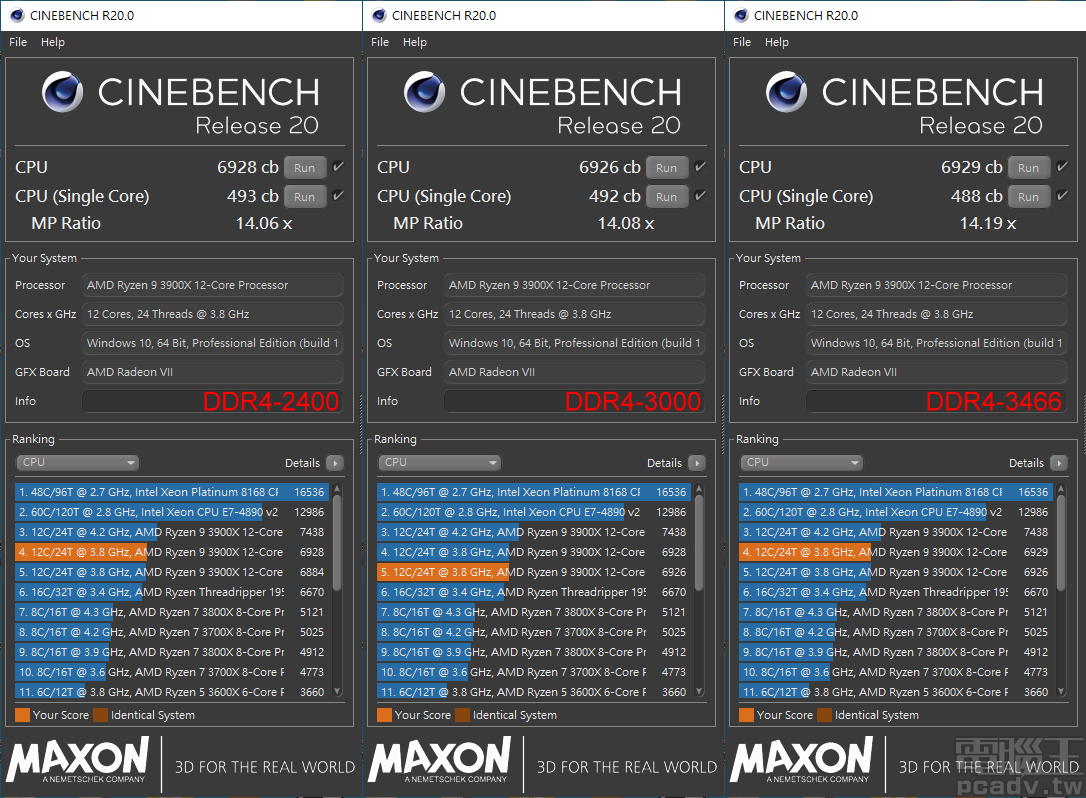
Task: Click the Cinebench cube icon in DDR4-2400 title bar
Action: pos(15,15)
